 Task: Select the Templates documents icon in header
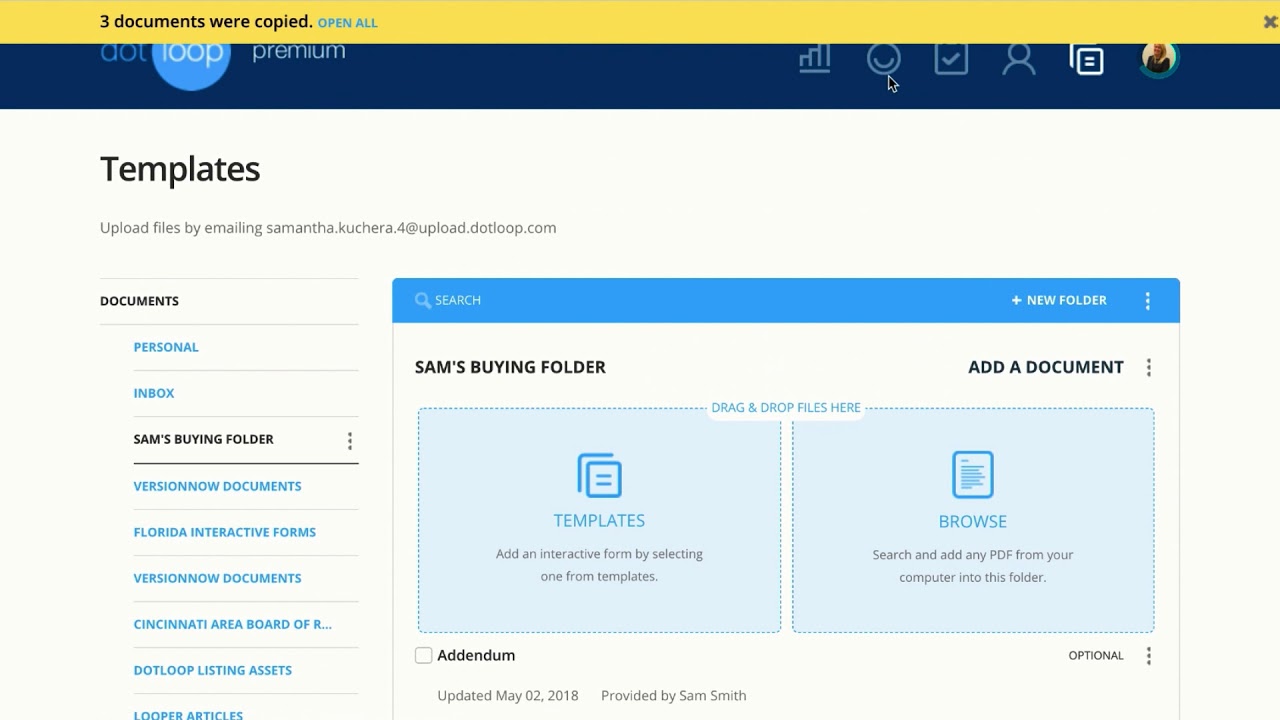(x=1087, y=60)
